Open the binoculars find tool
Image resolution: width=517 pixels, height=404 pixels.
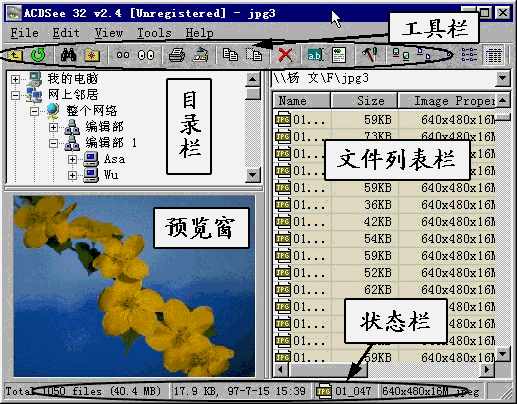click(x=68, y=55)
